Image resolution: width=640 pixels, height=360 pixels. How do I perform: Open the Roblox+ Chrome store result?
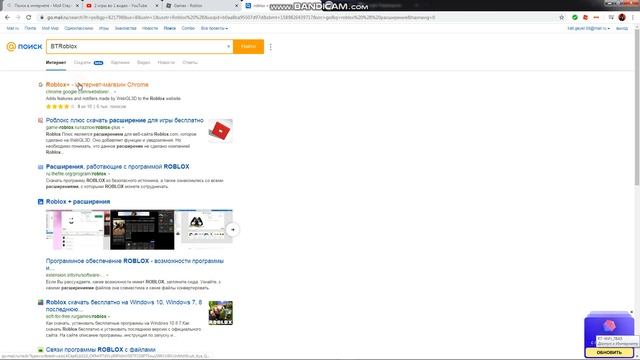(x=97, y=84)
